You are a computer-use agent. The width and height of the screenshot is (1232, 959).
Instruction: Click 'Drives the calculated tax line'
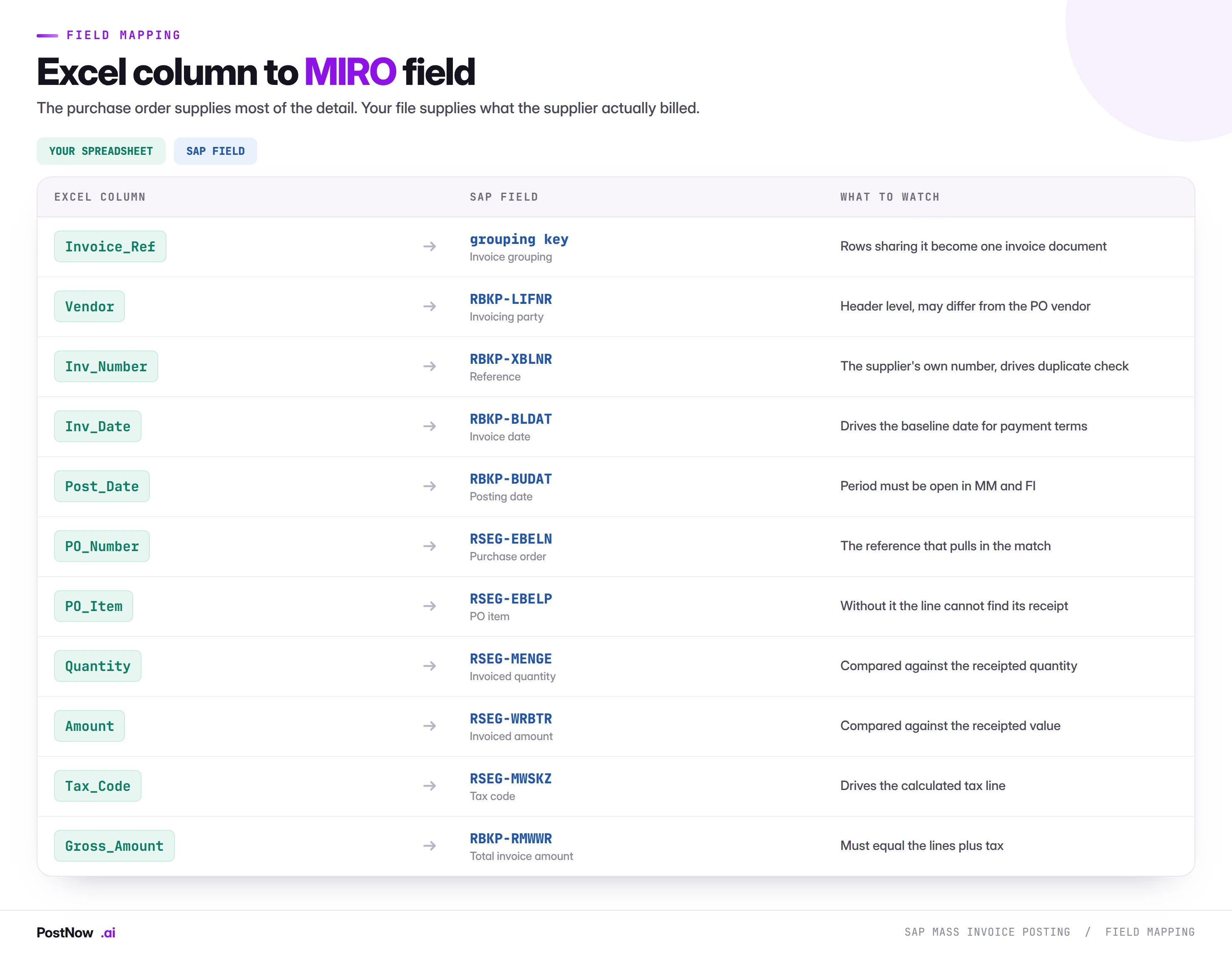(x=922, y=786)
